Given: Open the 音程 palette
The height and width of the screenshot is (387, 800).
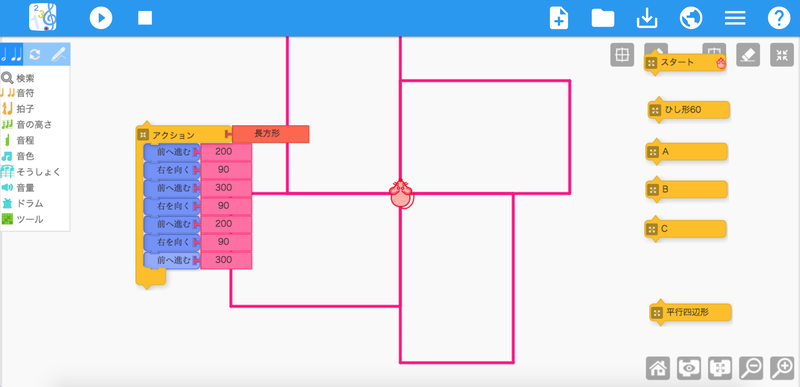Looking at the screenshot, I should point(18,140).
